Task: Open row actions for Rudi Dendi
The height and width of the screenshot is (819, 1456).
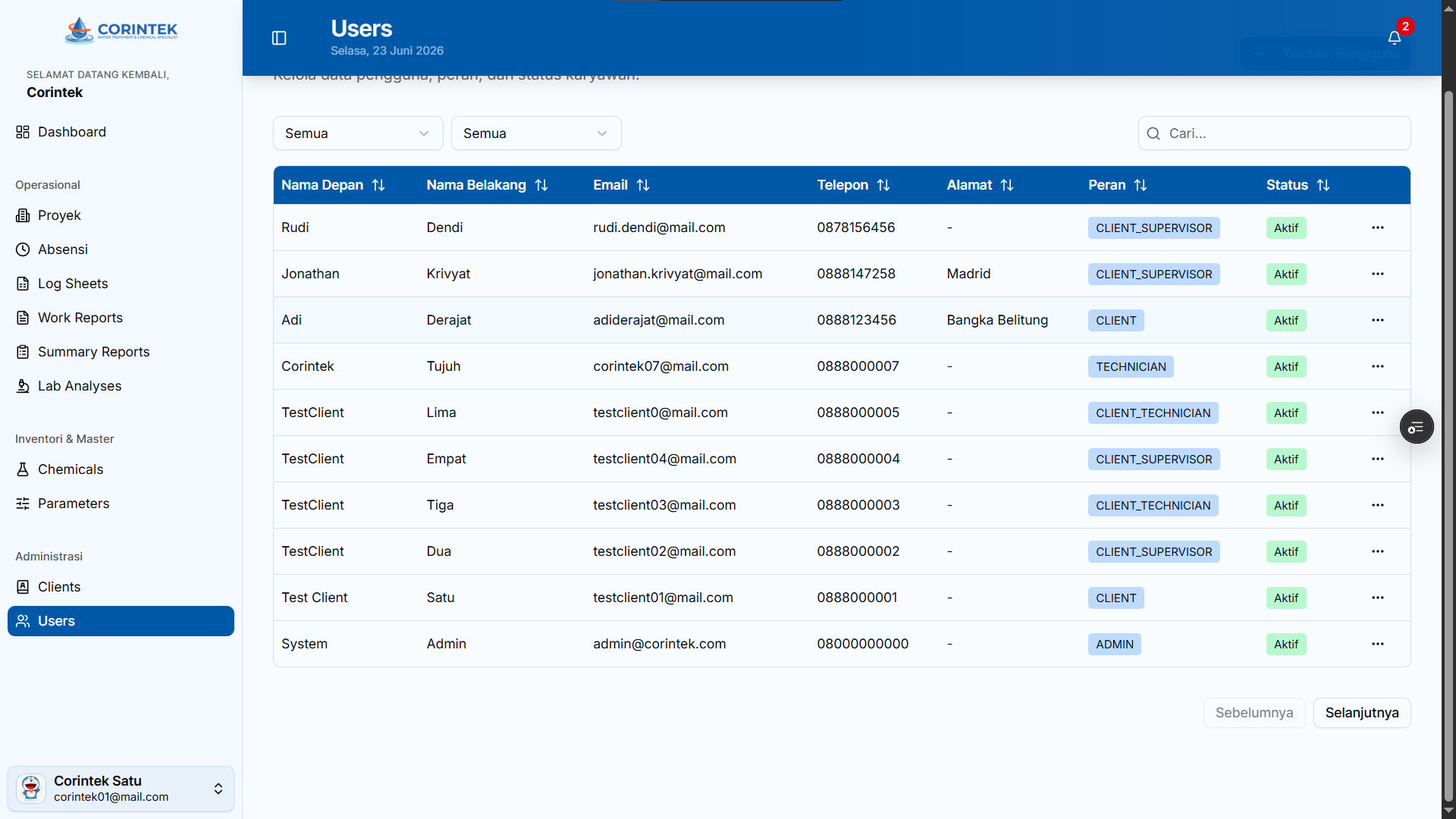Action: pyautogui.click(x=1378, y=227)
